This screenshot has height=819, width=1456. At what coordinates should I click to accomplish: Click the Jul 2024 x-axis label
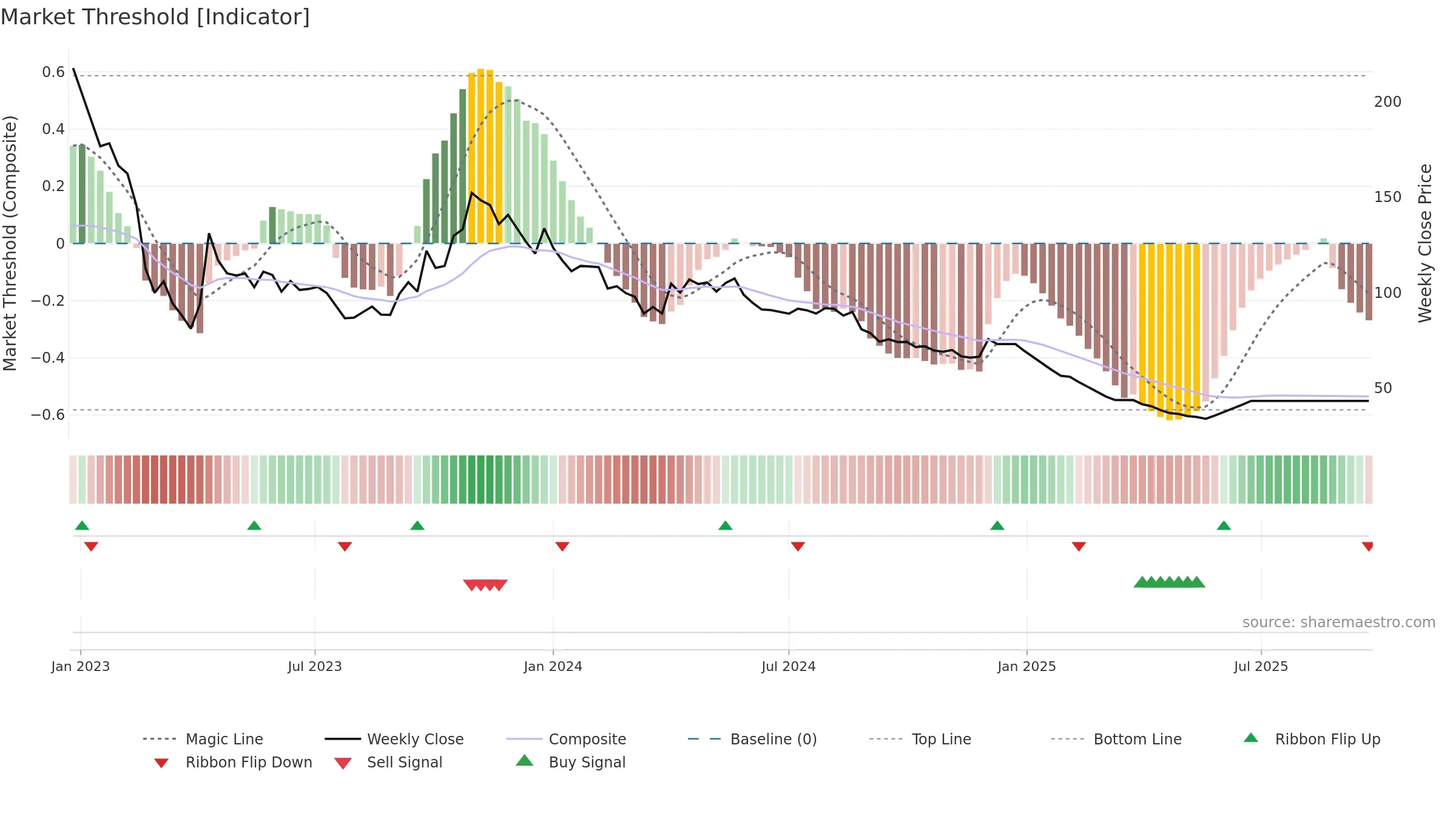[789, 667]
